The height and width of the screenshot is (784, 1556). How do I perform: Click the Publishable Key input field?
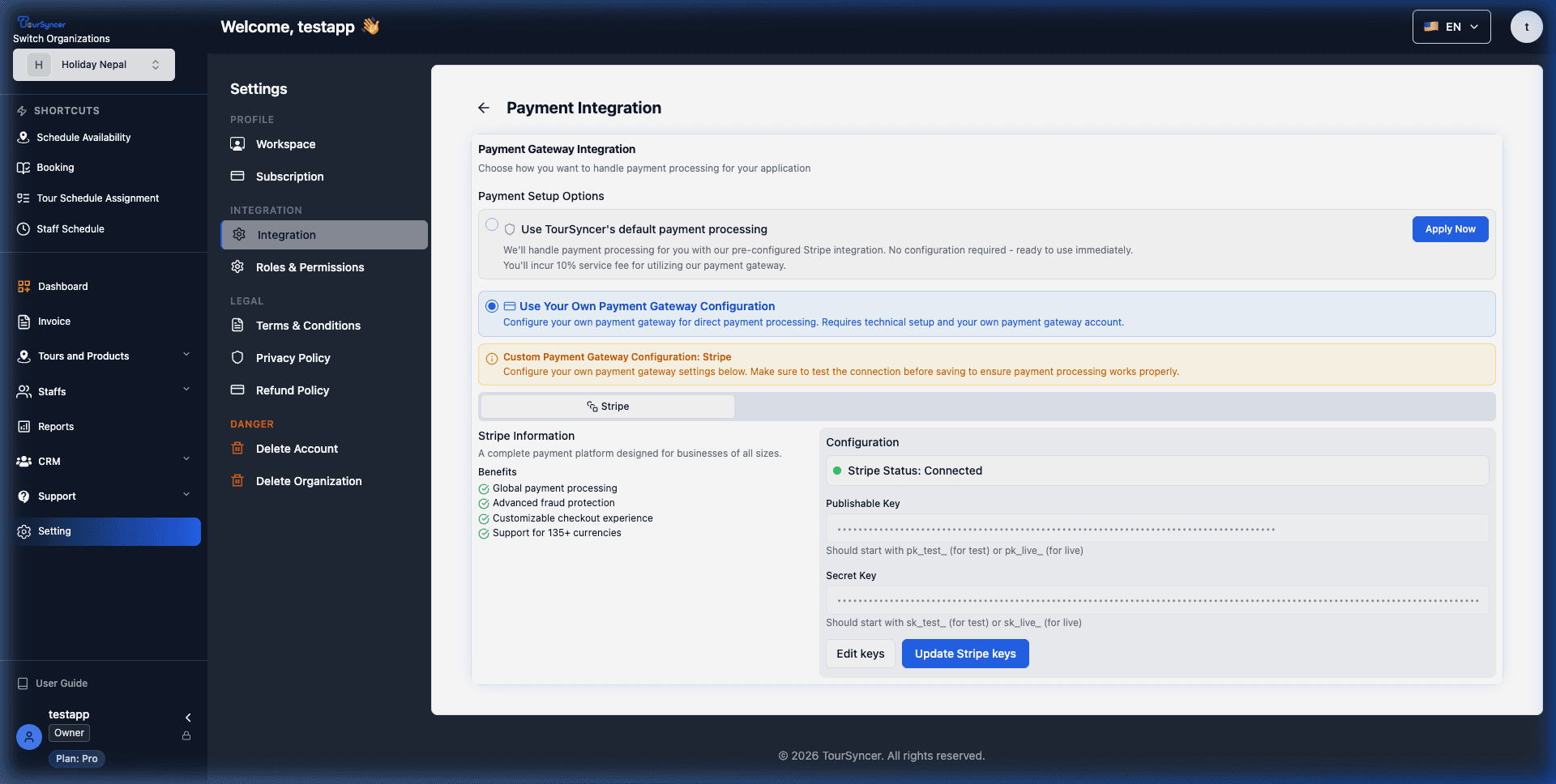pyautogui.click(x=1156, y=528)
